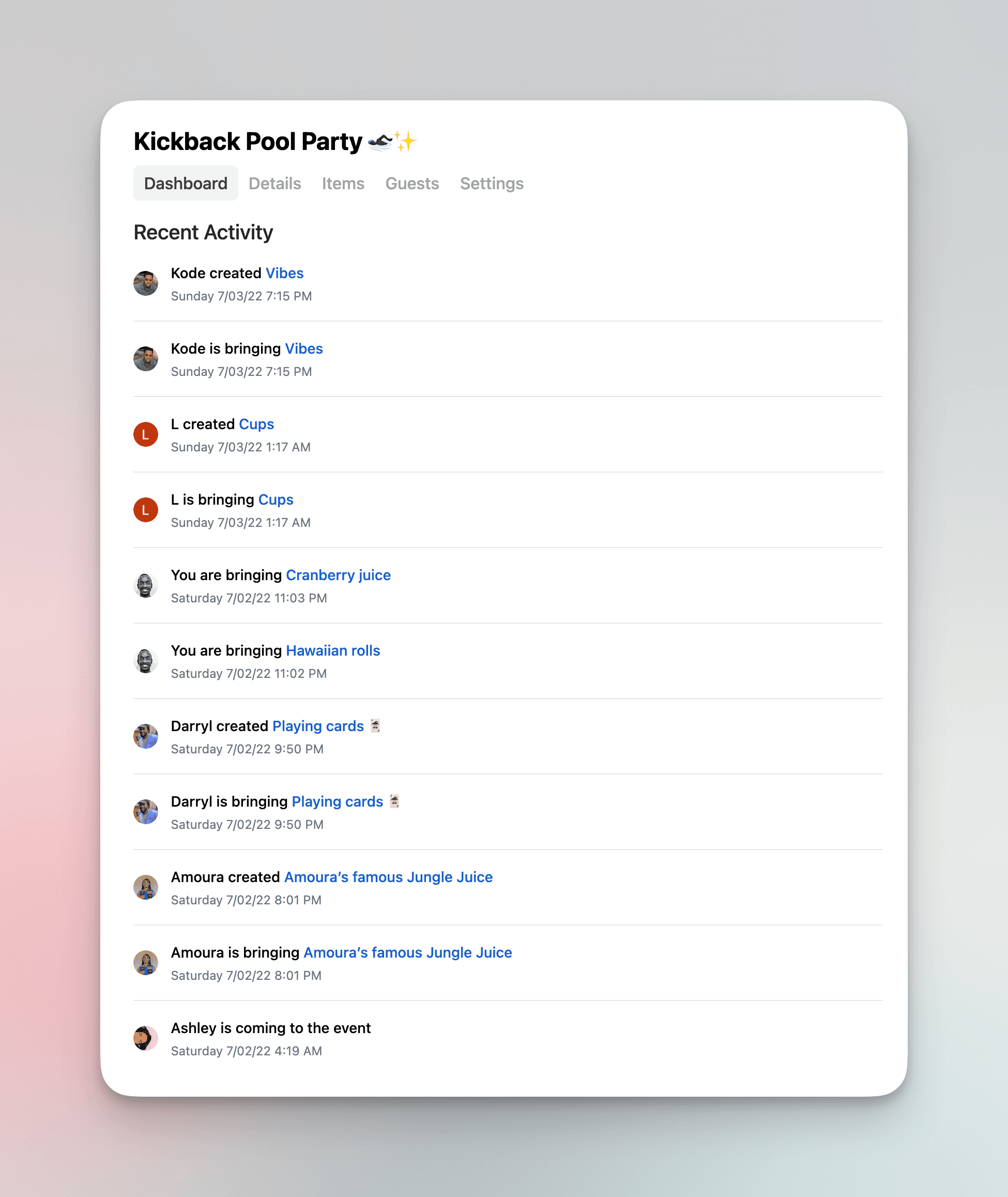Open Amoura's famous Jungle Juice link

(x=389, y=877)
